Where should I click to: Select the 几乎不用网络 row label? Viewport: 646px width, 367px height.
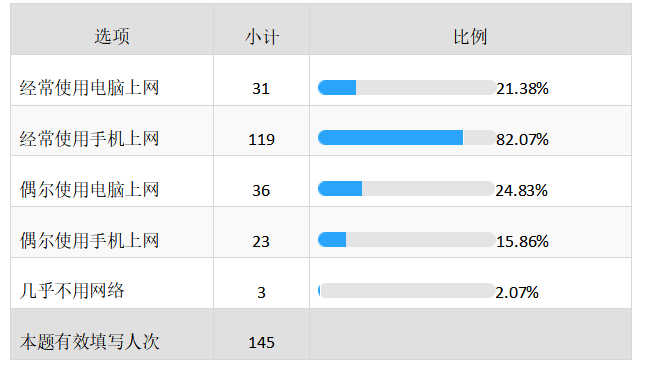tap(72, 291)
